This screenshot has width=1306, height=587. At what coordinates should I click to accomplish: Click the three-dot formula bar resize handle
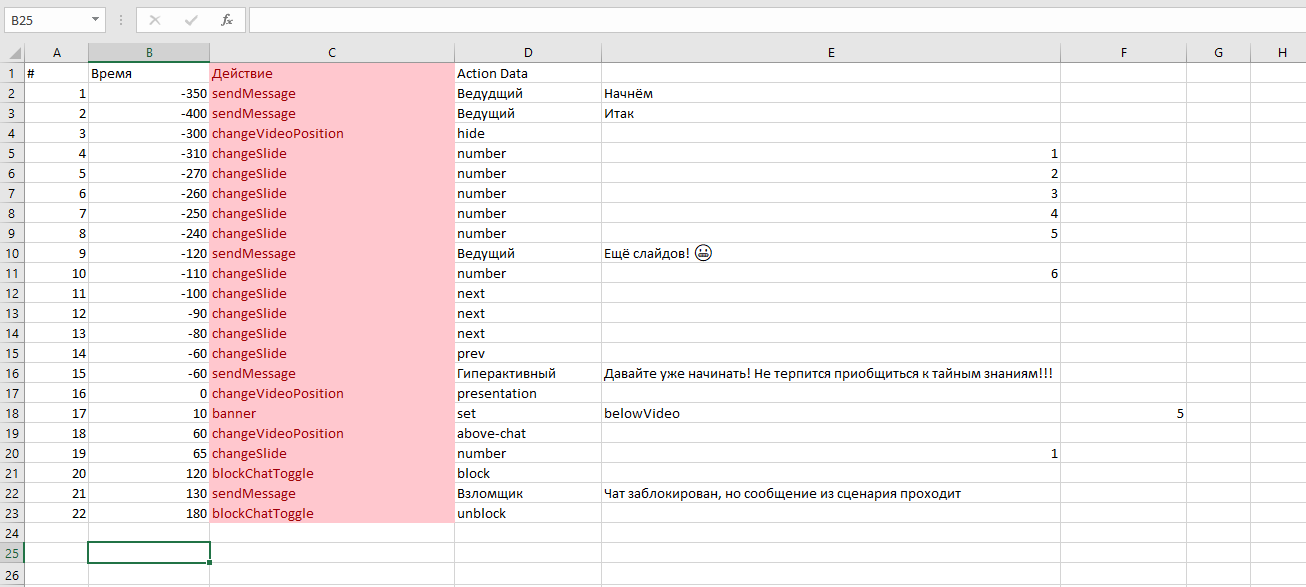click(121, 20)
